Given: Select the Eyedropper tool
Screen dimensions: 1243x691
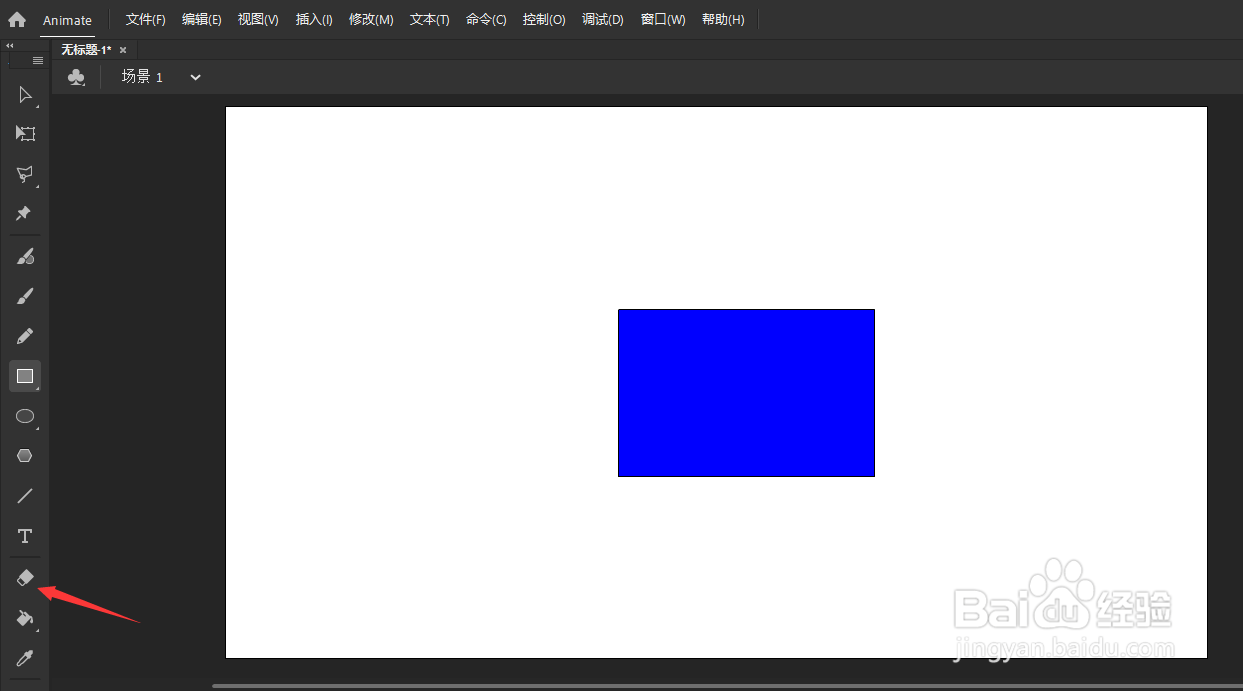Looking at the screenshot, I should pos(25,658).
